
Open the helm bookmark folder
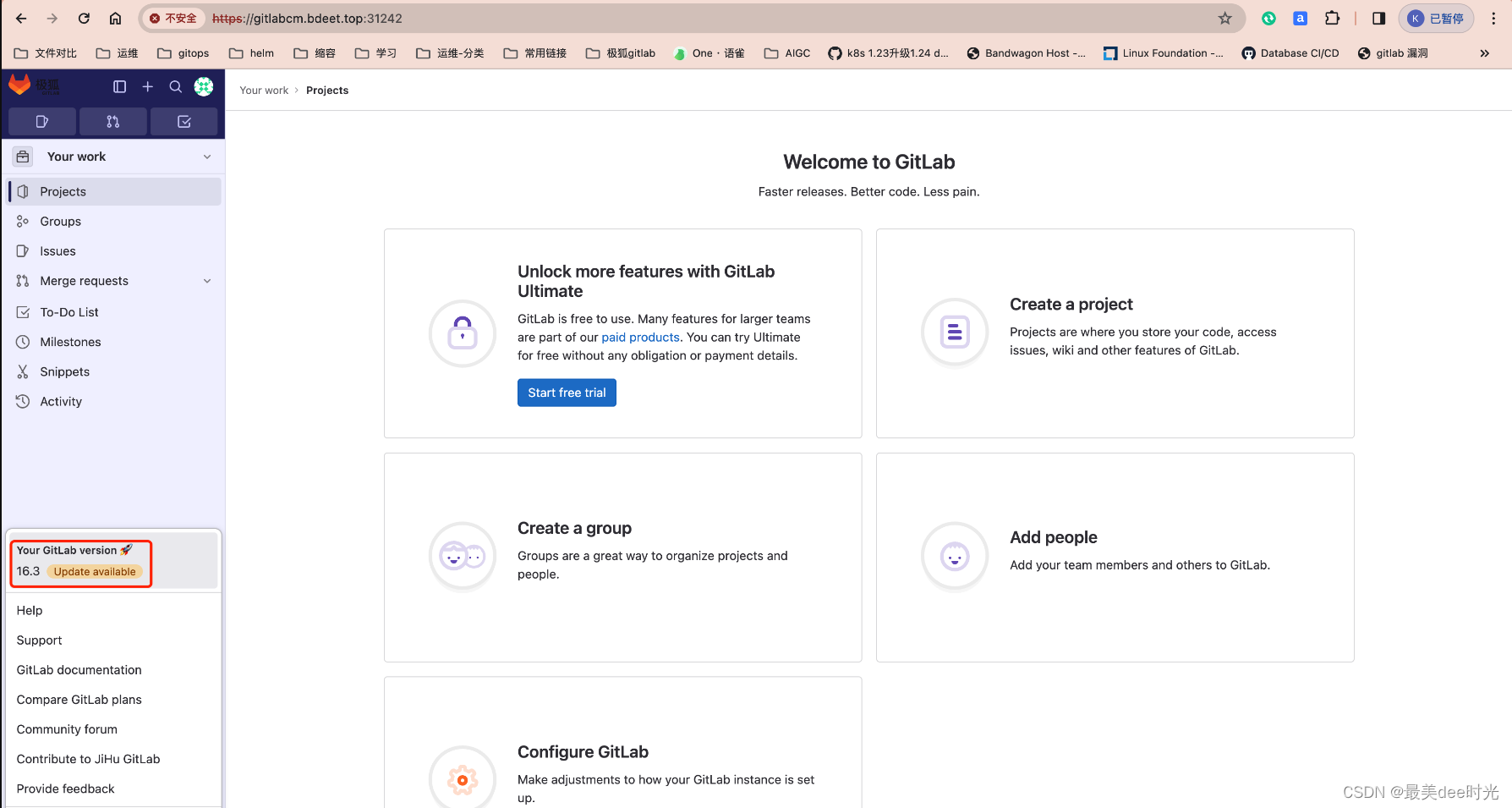point(252,53)
